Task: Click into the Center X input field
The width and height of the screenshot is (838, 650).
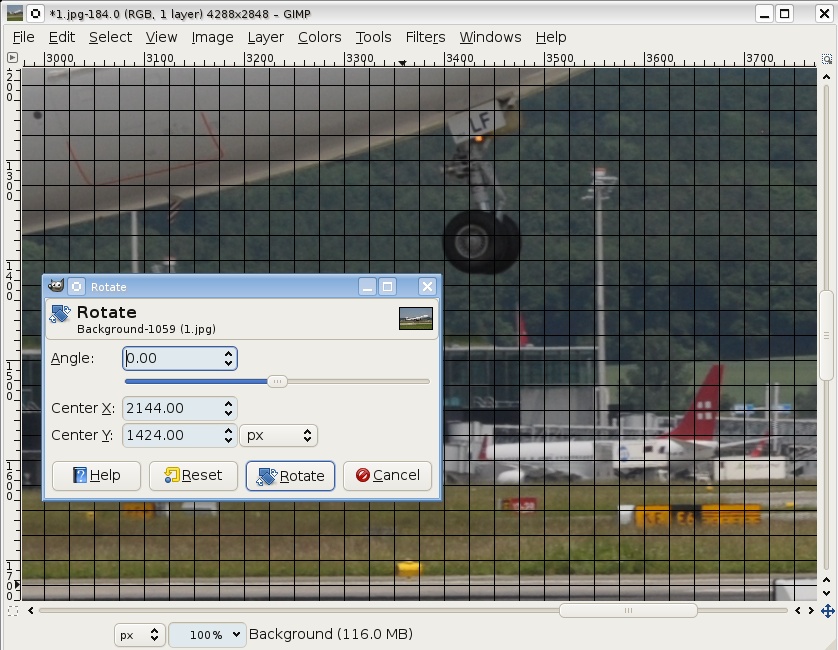Action: click(x=170, y=408)
